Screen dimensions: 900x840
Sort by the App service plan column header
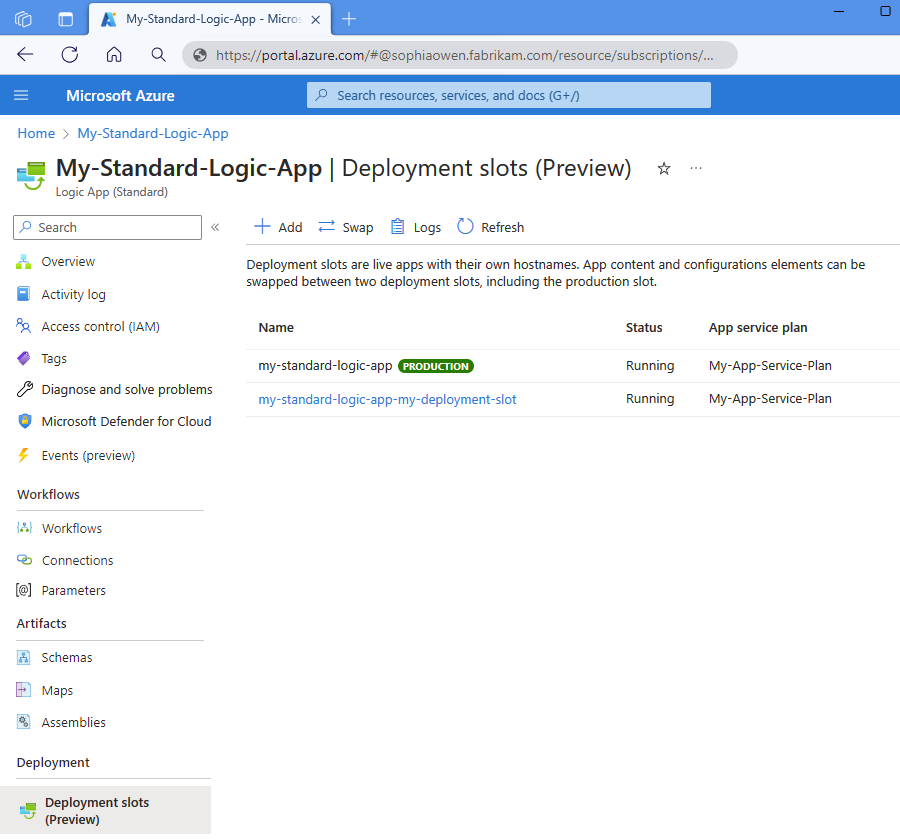click(x=758, y=328)
